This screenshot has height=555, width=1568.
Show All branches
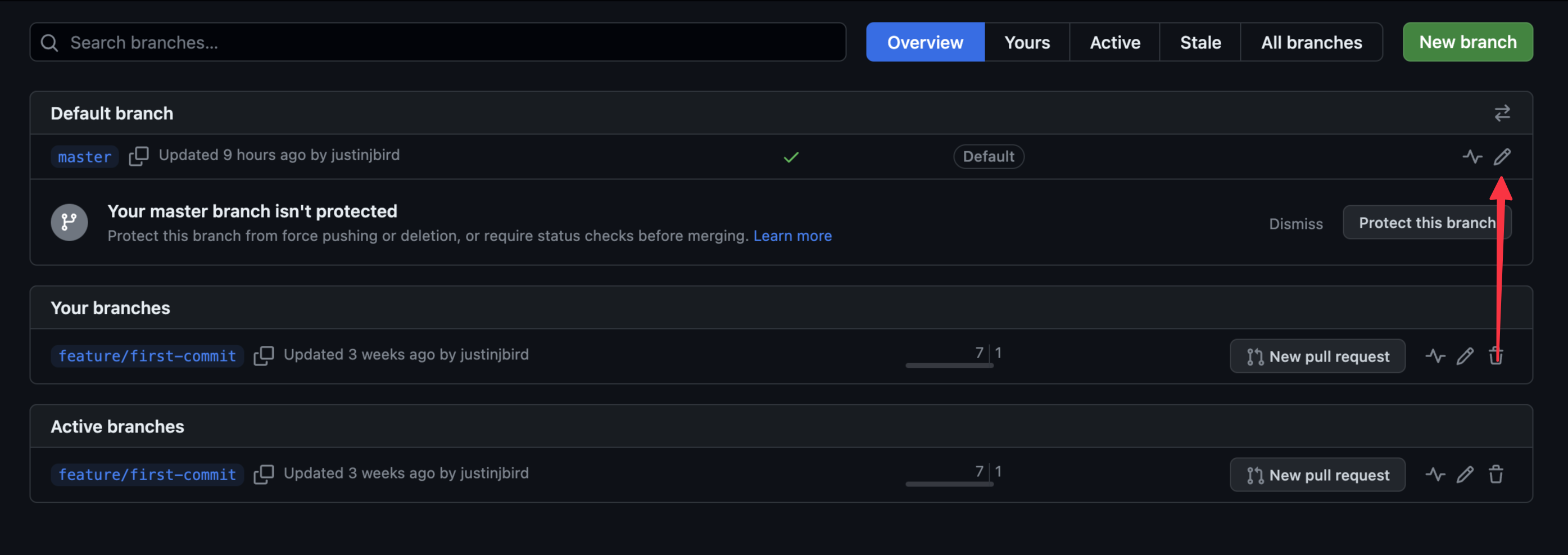coord(1311,42)
